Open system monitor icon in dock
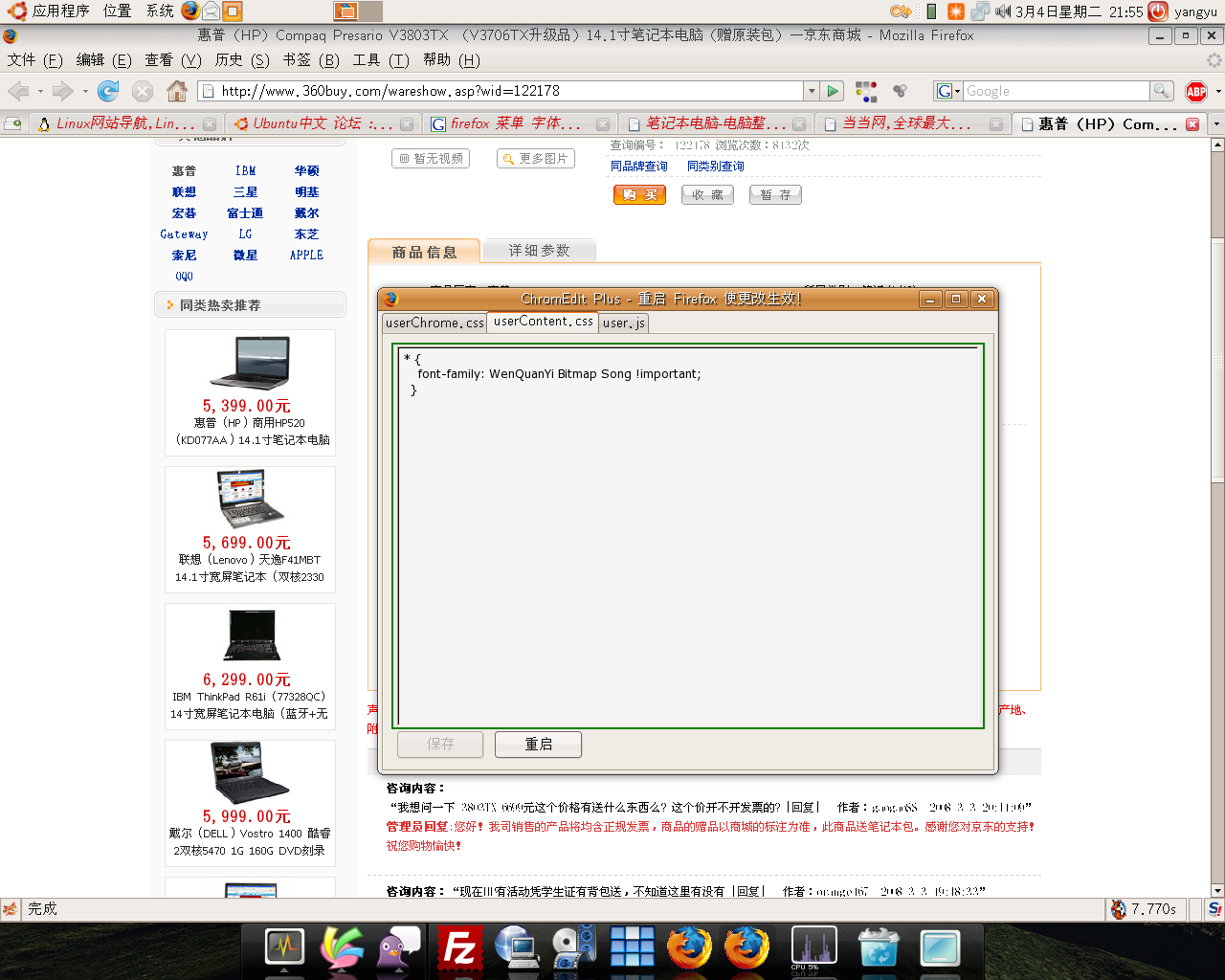Image resolution: width=1225 pixels, height=980 pixels. coord(284,948)
